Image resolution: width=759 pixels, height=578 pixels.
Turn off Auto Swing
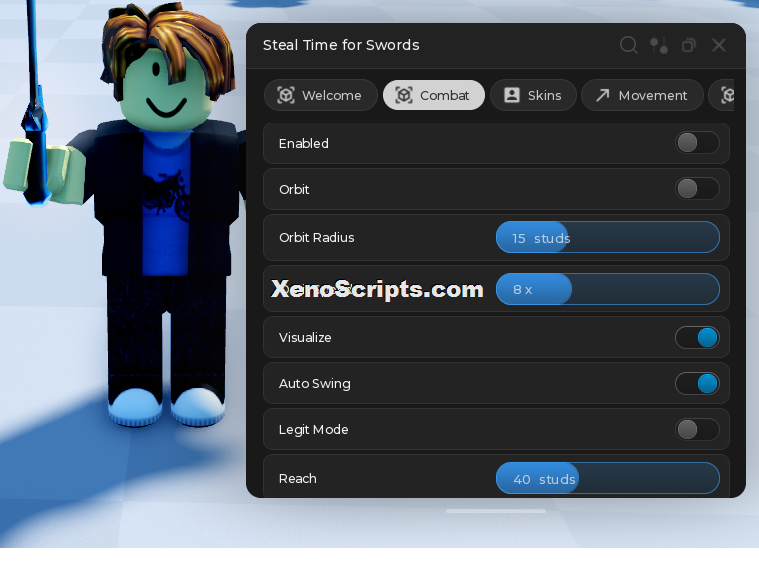[x=697, y=383]
